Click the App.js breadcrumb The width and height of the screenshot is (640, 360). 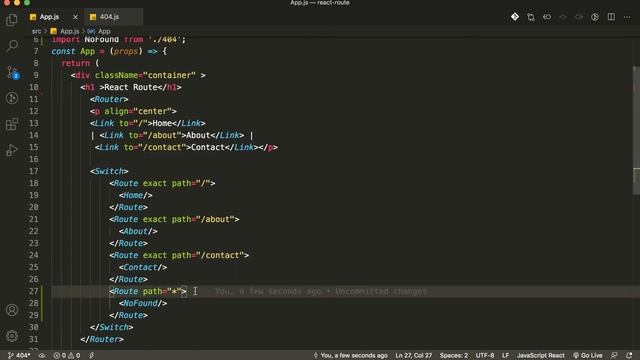[65, 31]
